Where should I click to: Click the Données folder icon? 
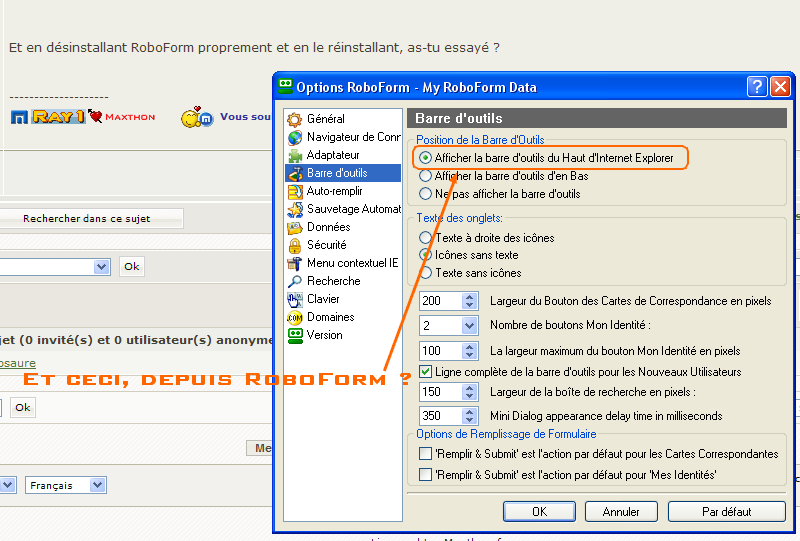[294, 227]
